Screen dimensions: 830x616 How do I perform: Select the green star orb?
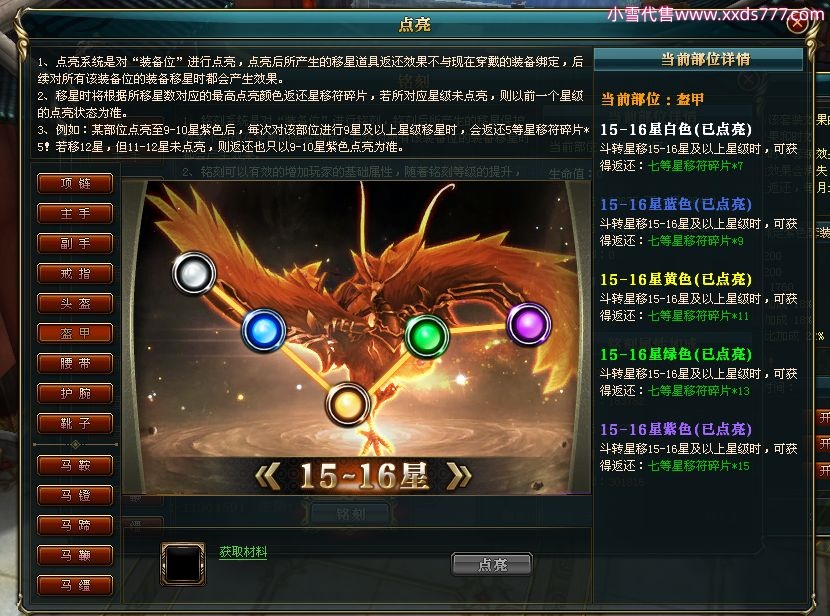(x=427, y=336)
